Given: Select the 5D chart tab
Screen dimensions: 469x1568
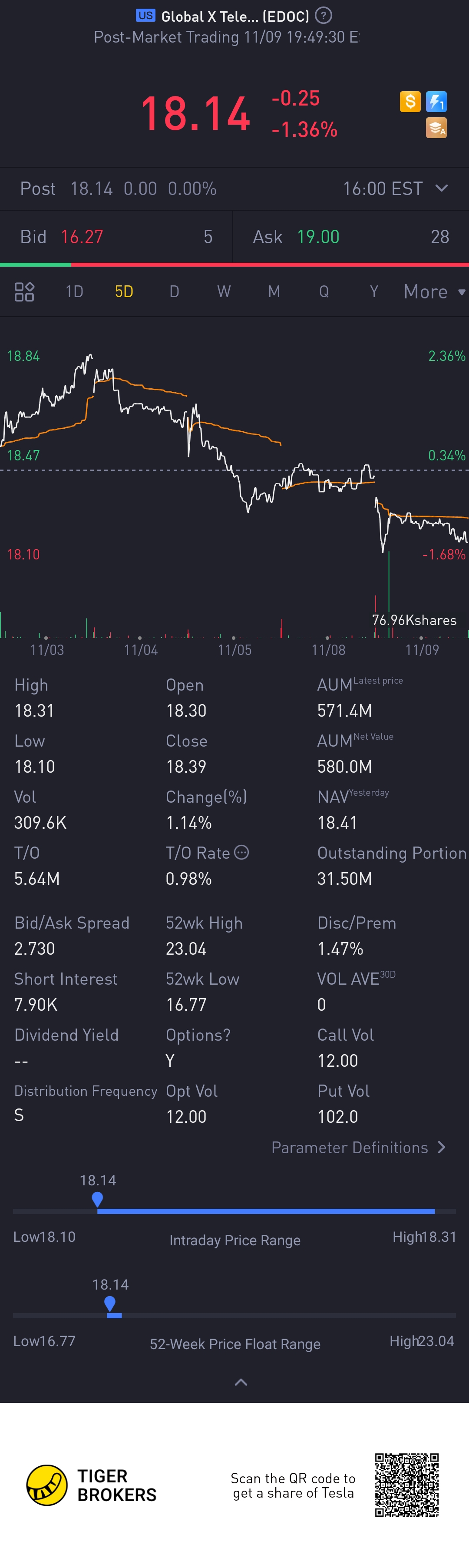Looking at the screenshot, I should coord(124,291).
